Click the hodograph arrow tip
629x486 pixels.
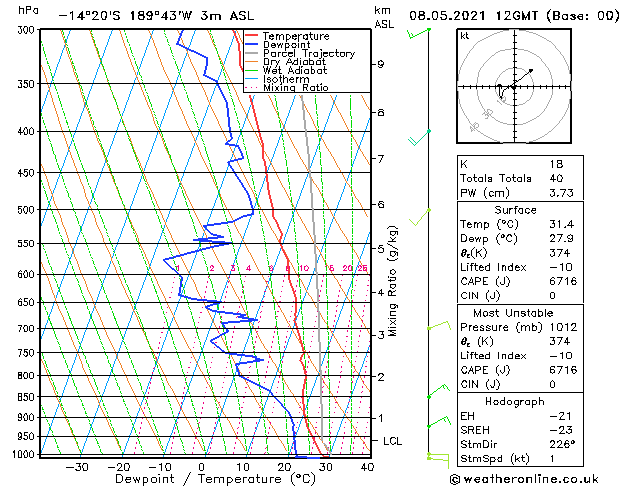[531, 71]
